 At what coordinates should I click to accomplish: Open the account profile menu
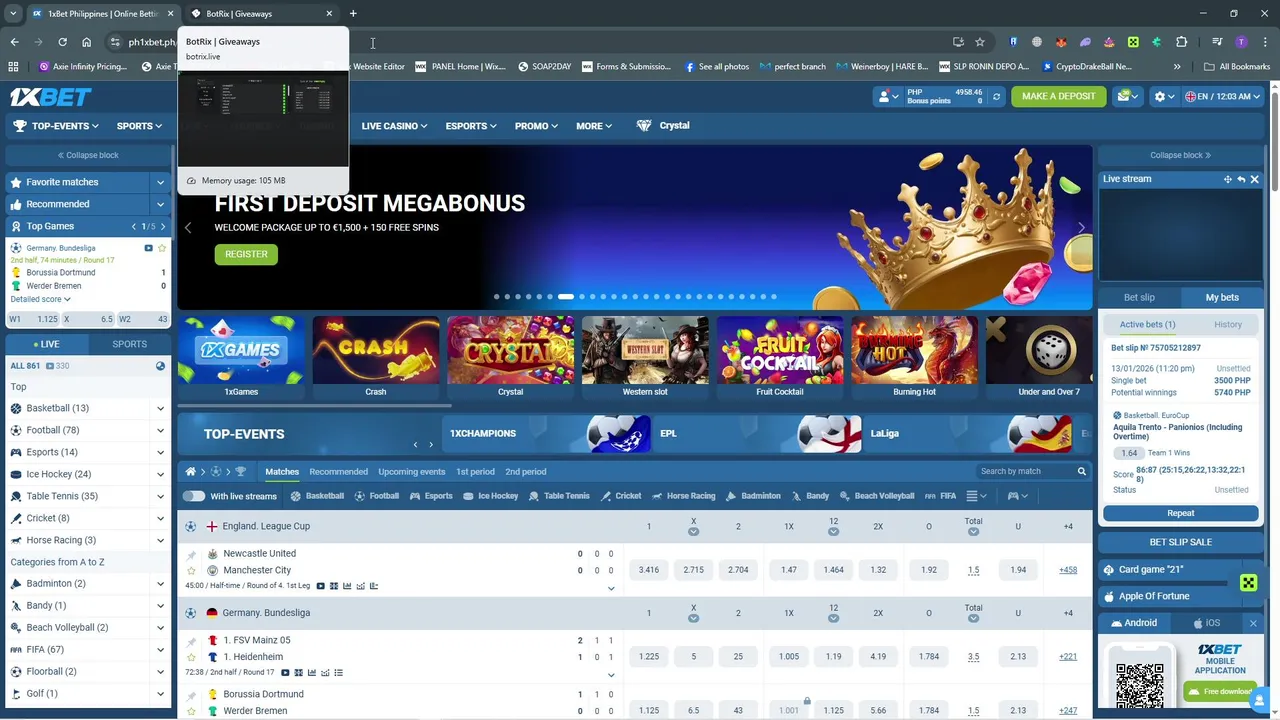tap(886, 97)
